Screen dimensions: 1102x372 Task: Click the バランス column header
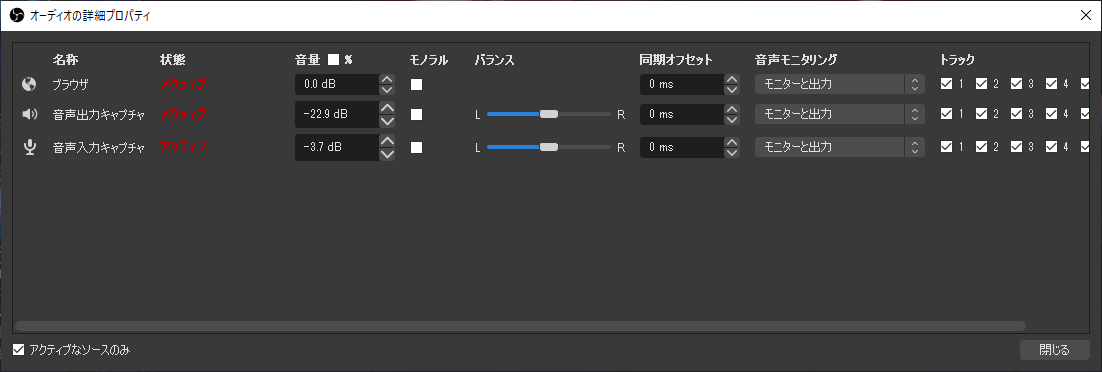coord(495,60)
